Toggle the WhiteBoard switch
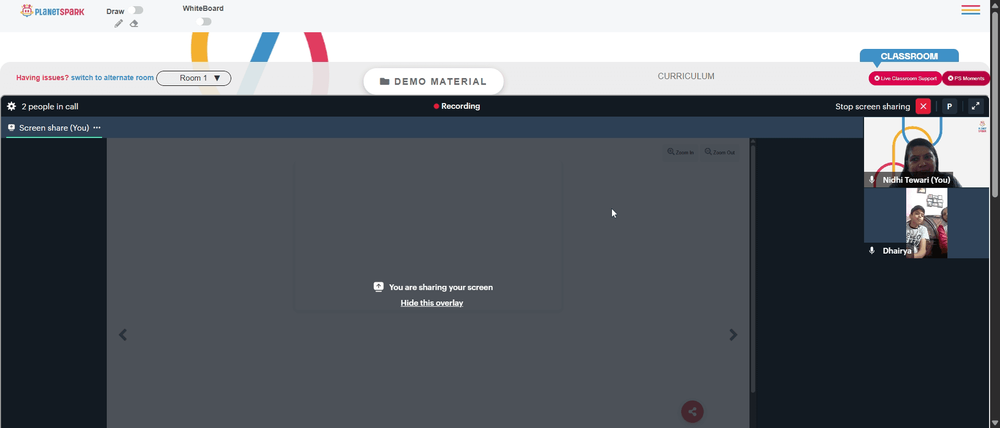Image resolution: width=1000 pixels, height=428 pixels. (x=204, y=22)
